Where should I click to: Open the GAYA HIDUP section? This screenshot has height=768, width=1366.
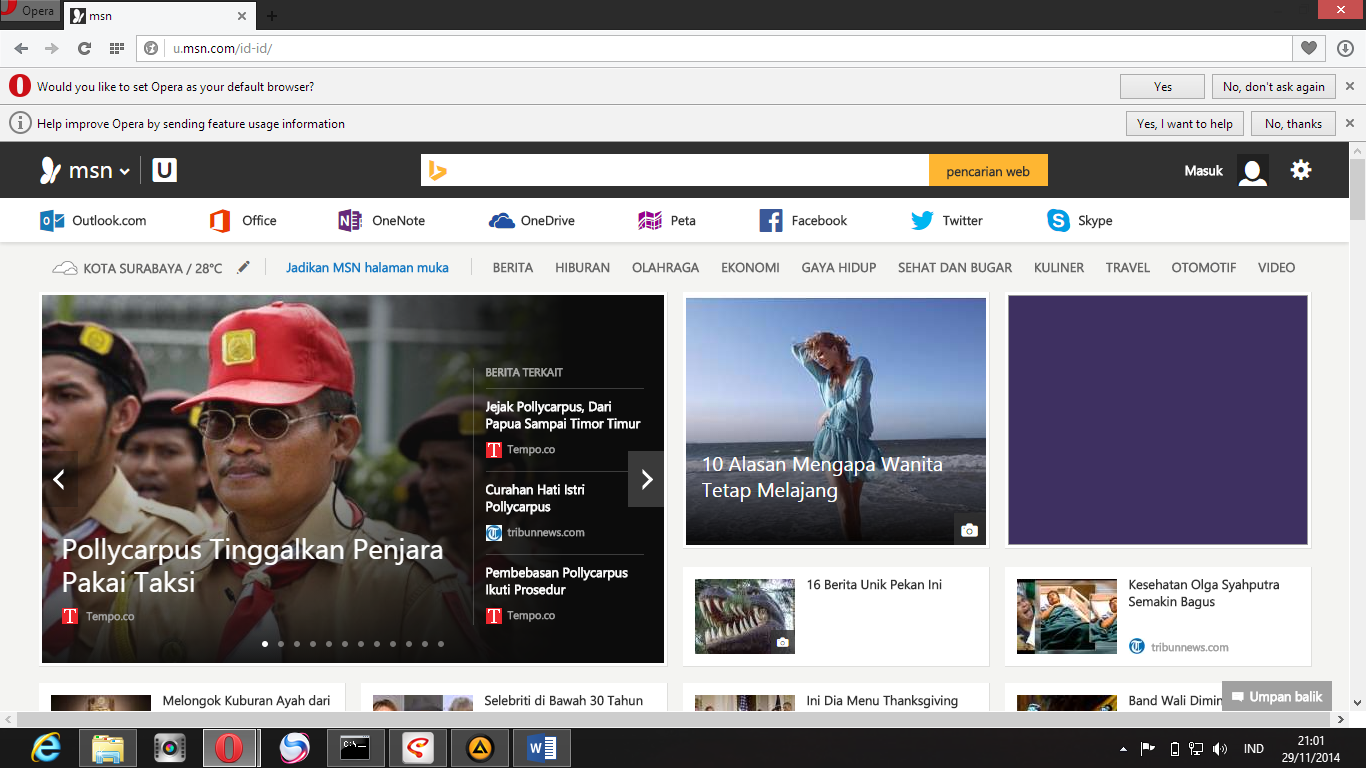click(839, 268)
